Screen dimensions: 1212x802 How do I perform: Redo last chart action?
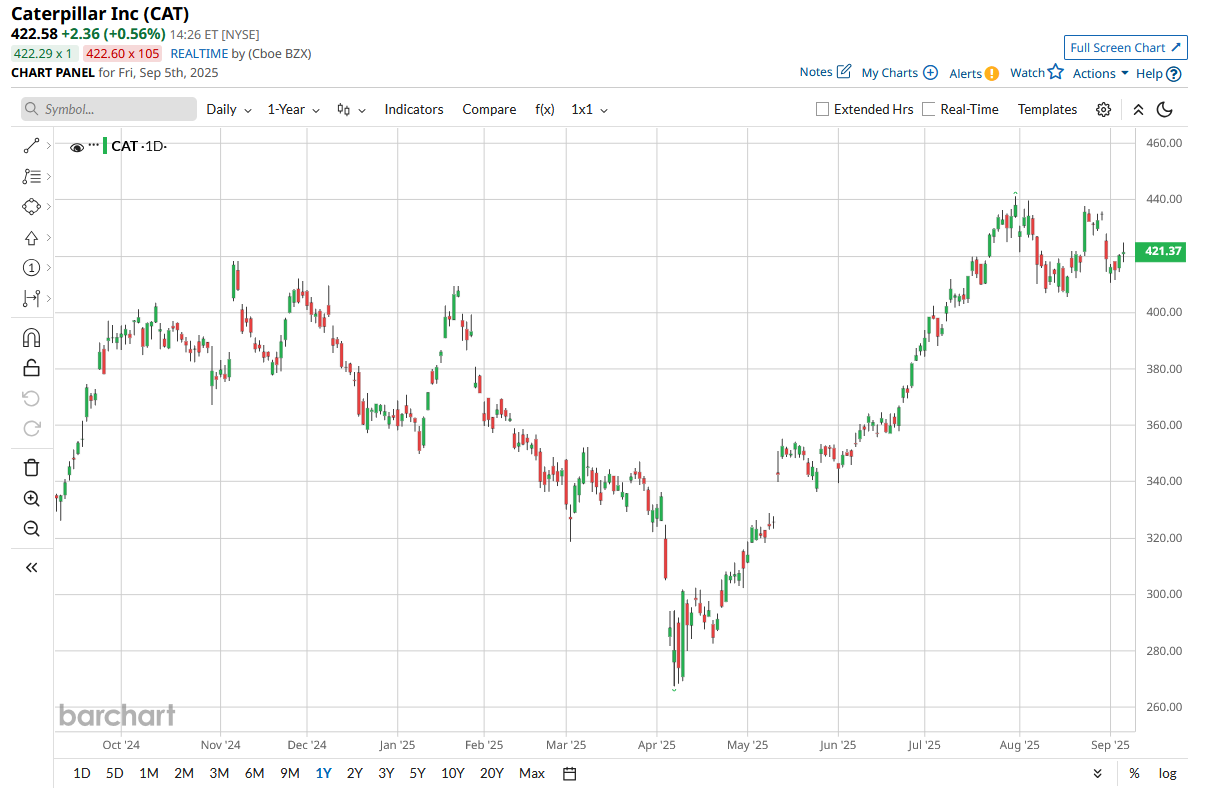click(x=31, y=429)
